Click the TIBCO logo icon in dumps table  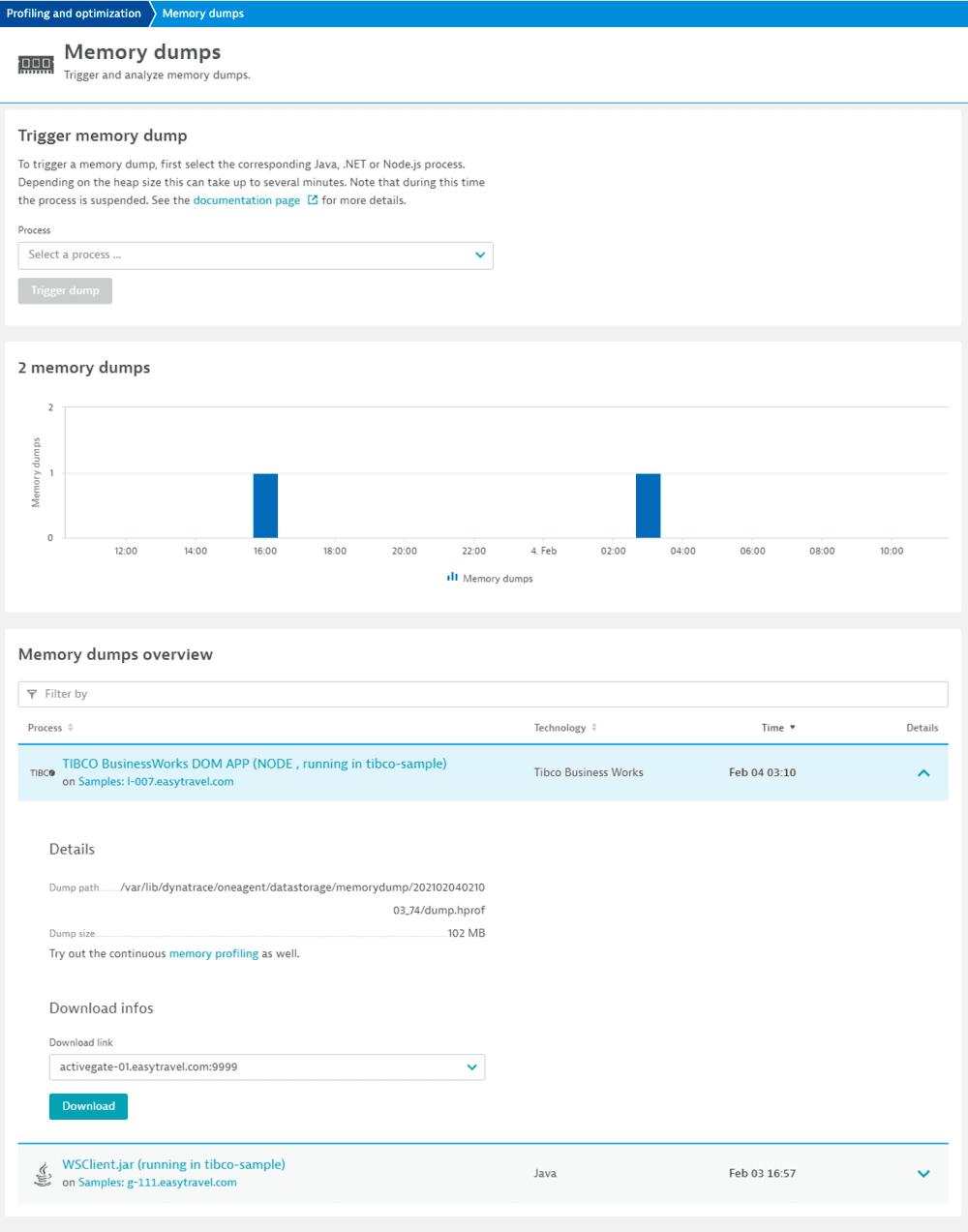click(40, 771)
